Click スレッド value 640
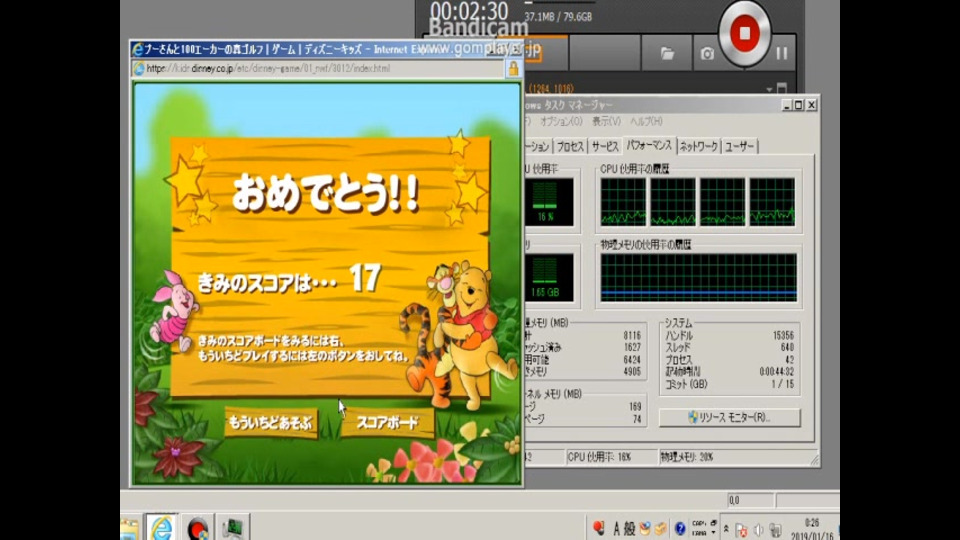 coord(787,348)
